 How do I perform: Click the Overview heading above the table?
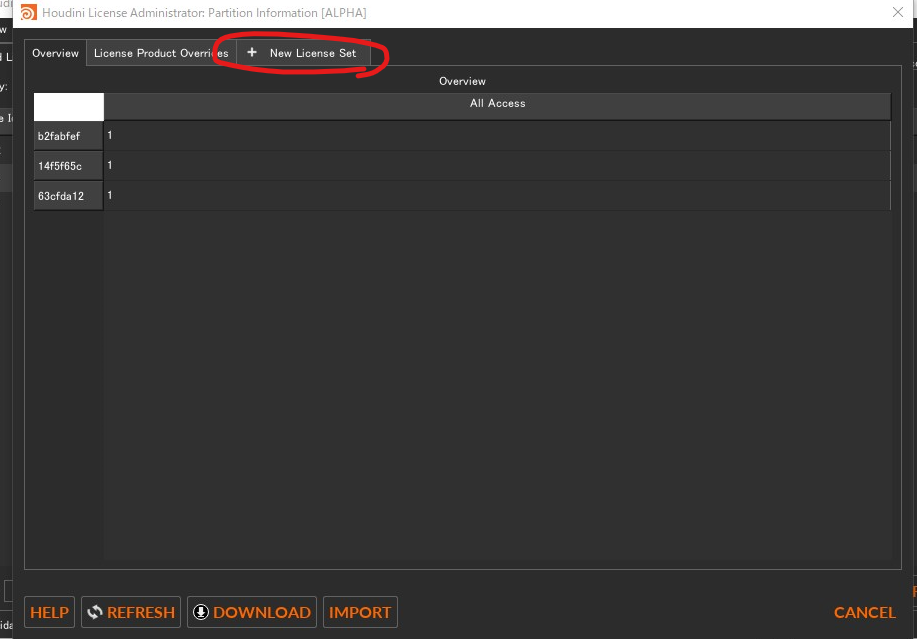462,81
